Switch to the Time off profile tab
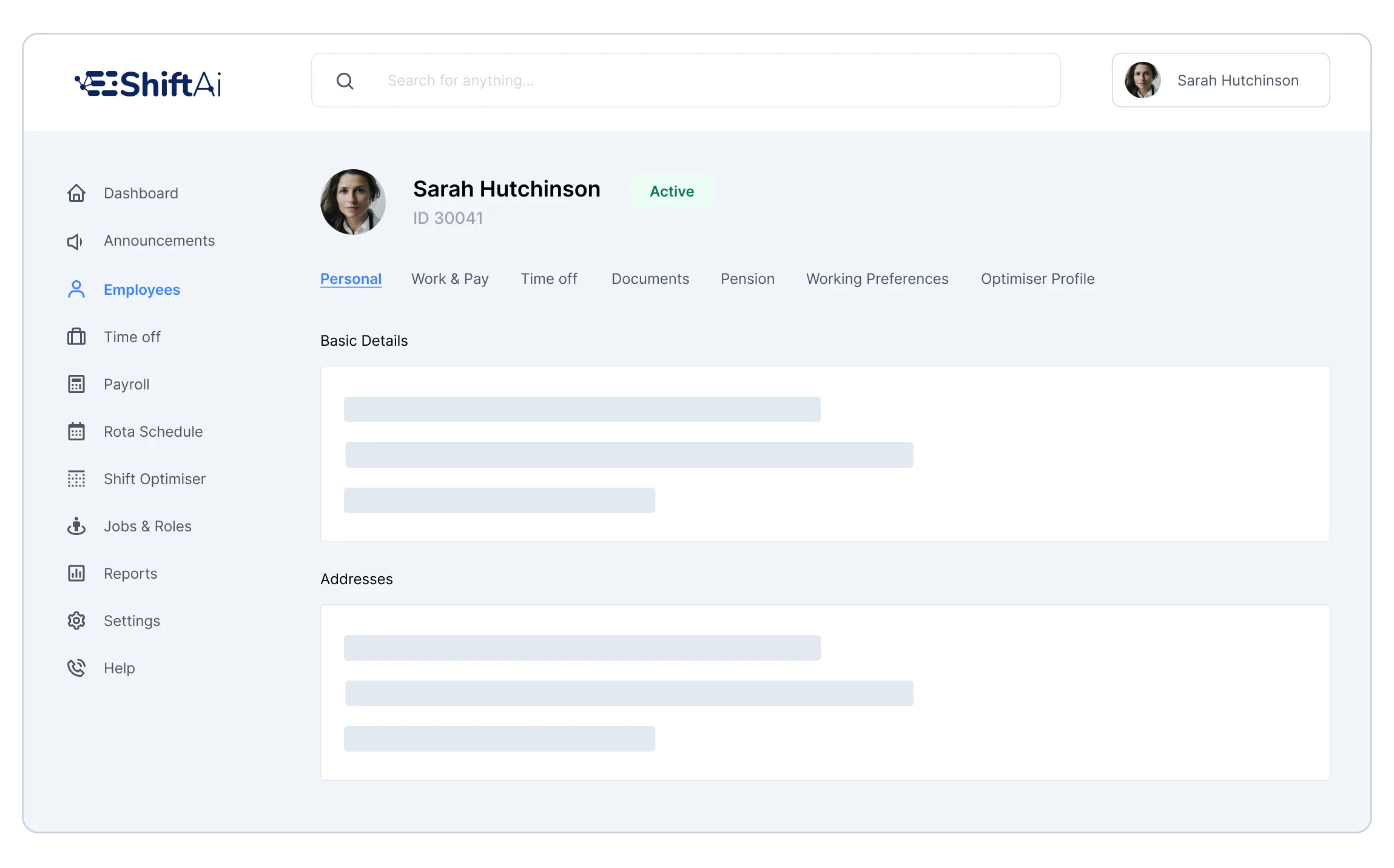1394x868 pixels. [x=549, y=278]
